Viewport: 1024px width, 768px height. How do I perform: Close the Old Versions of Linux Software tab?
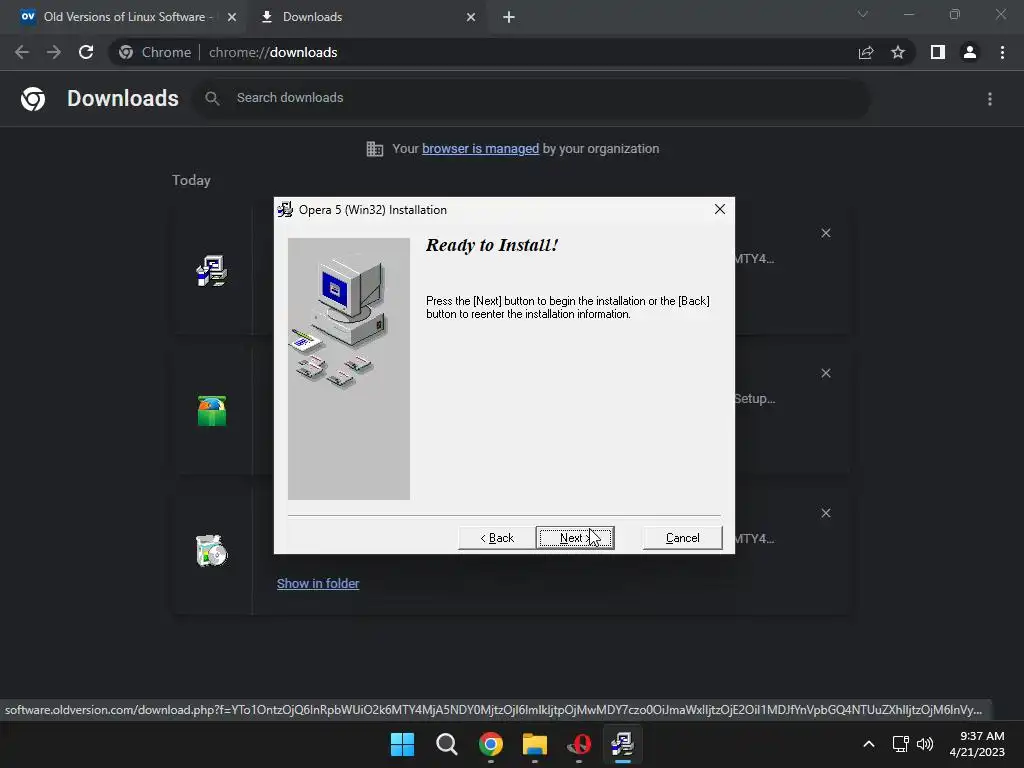coord(232,17)
